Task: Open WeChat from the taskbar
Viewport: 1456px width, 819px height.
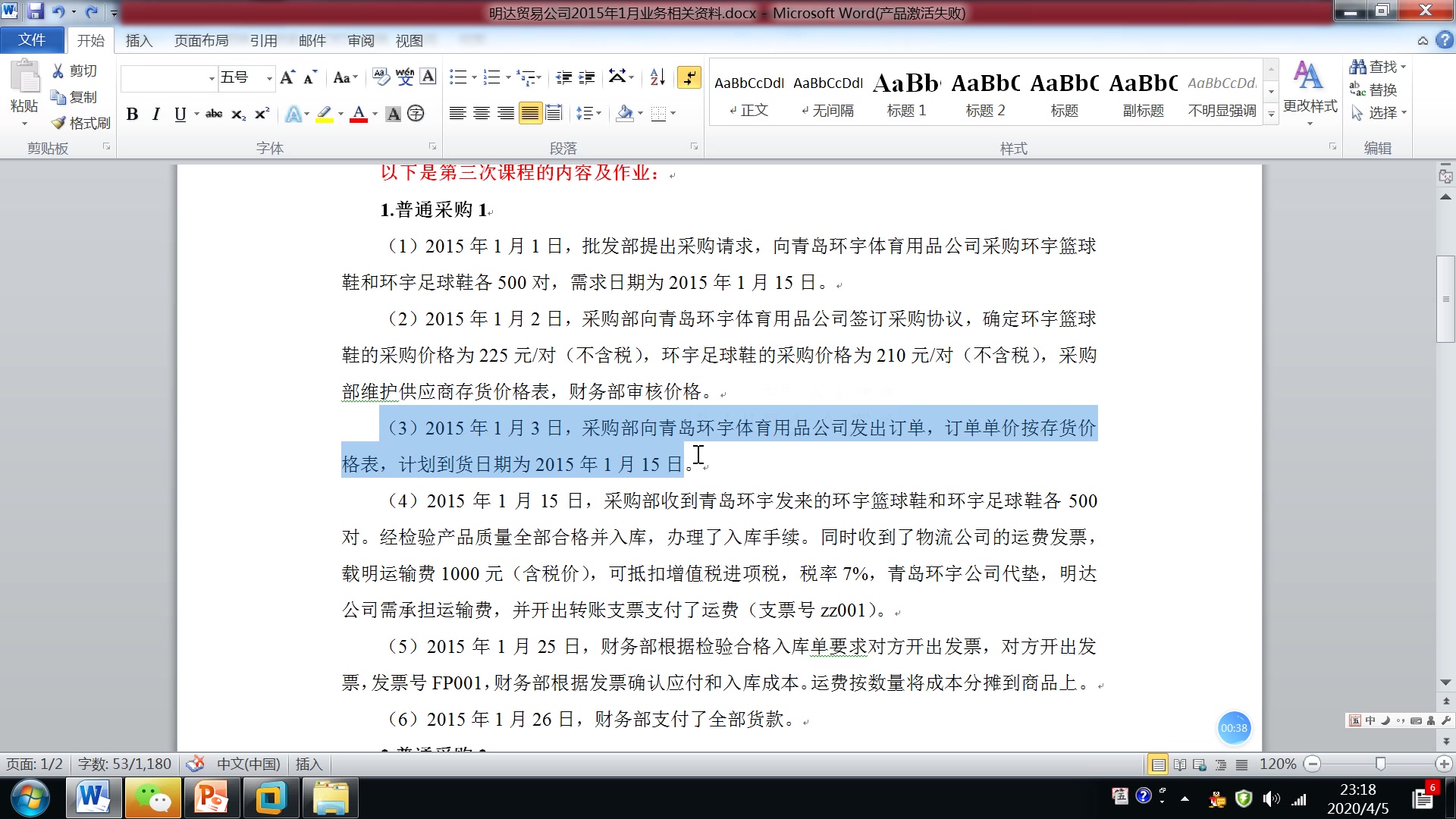Action: point(152,798)
